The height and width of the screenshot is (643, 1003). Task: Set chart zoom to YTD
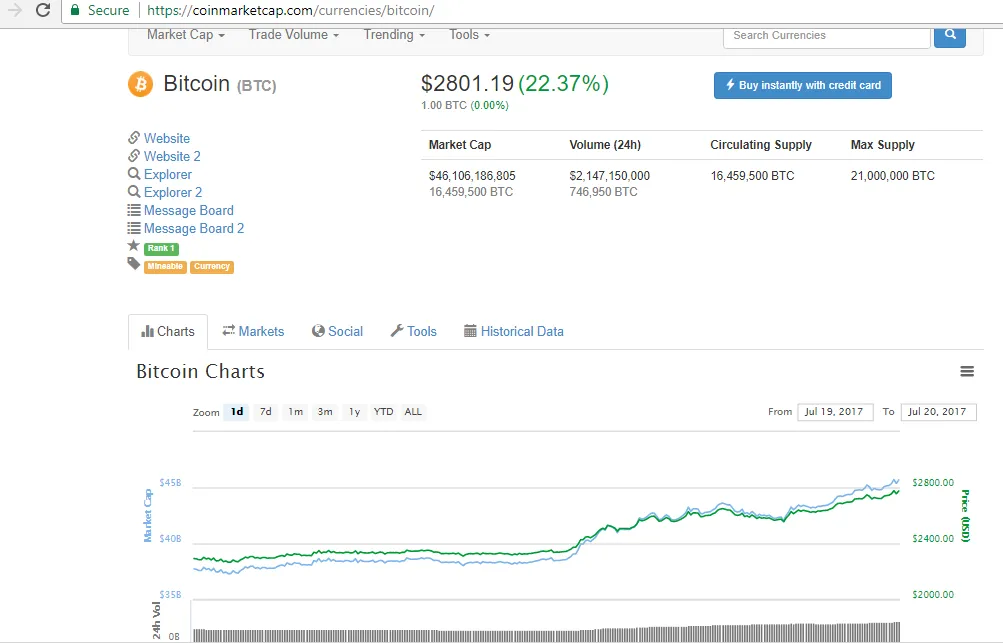coord(383,411)
